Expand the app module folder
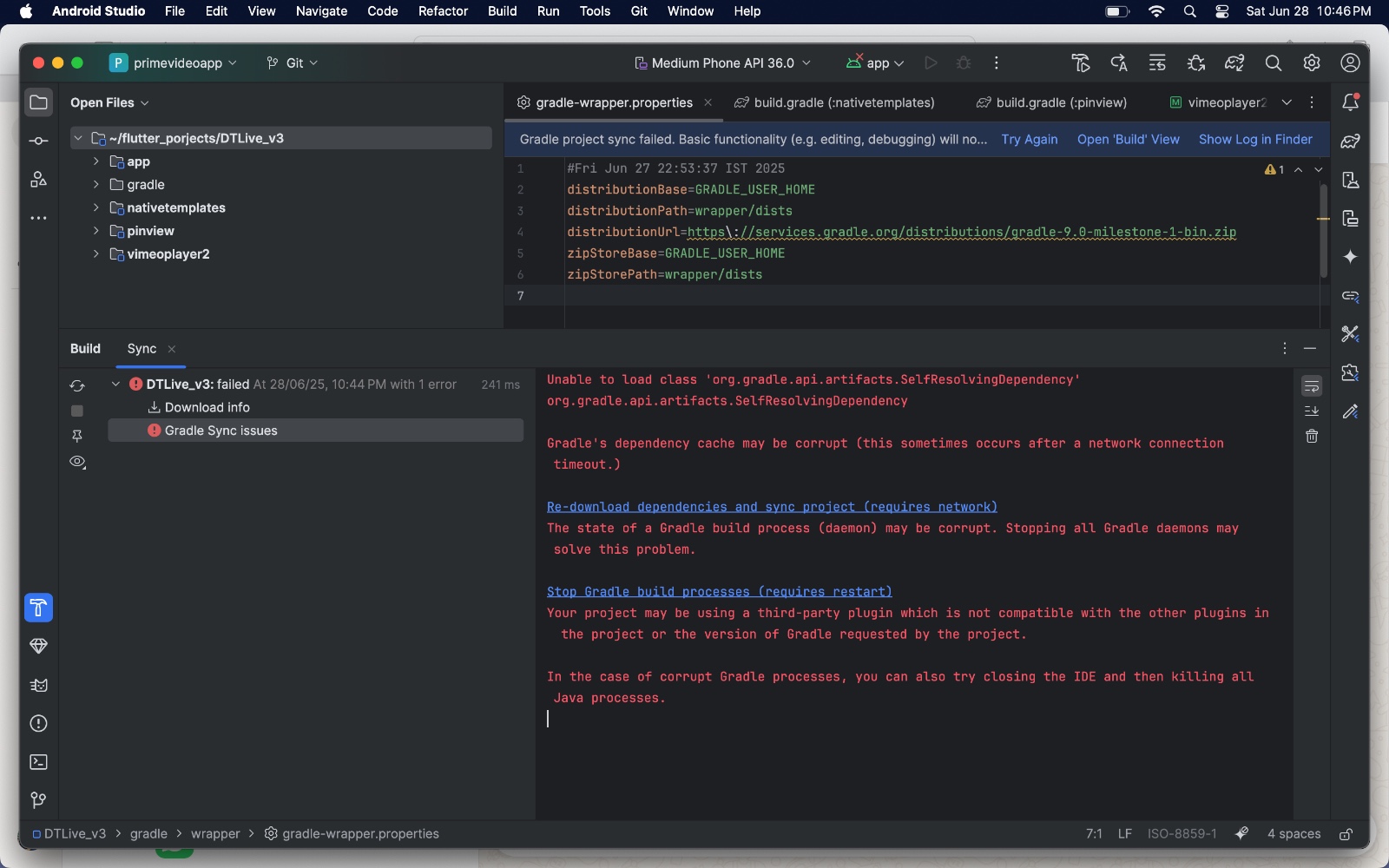 coord(96,161)
